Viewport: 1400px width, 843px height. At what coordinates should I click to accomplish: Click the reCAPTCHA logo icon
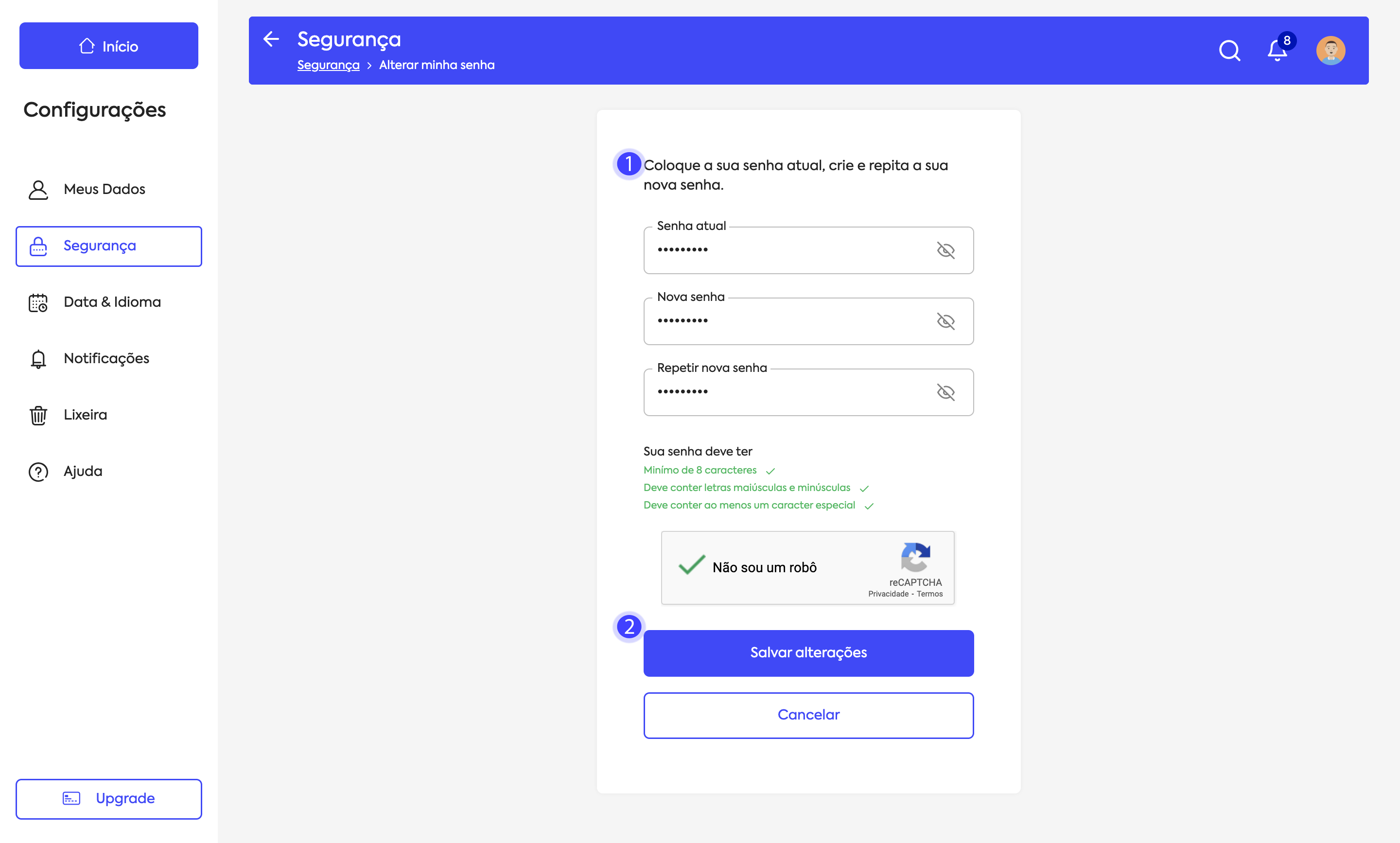(x=915, y=557)
